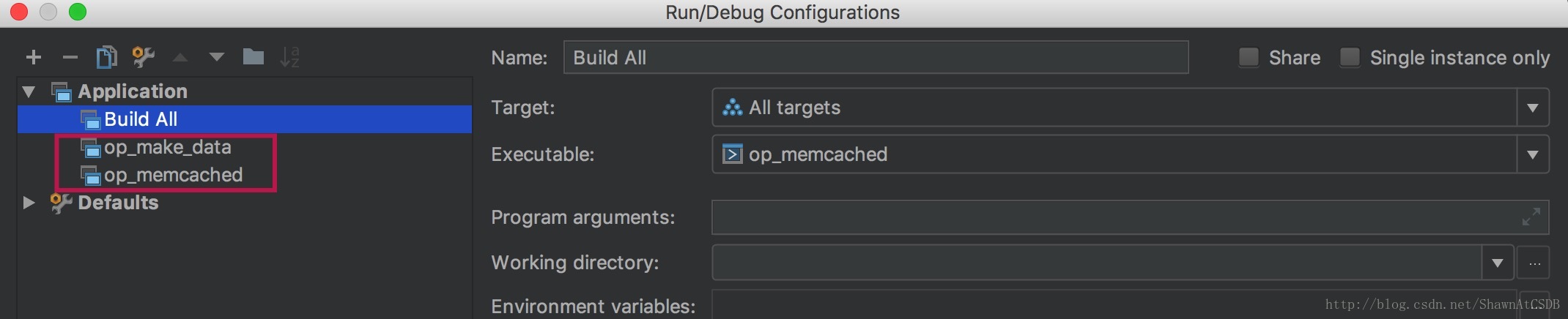
Task: Move configuration up with the arrow icon
Action: (180, 57)
